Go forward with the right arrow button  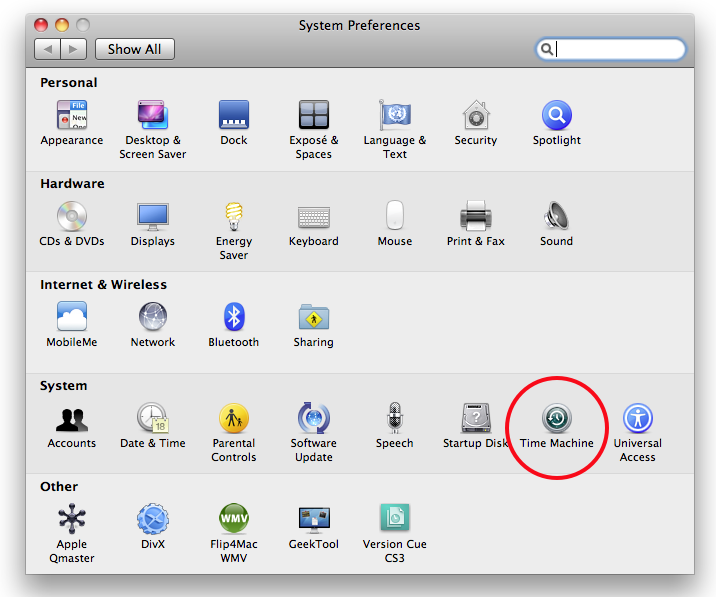click(74, 49)
